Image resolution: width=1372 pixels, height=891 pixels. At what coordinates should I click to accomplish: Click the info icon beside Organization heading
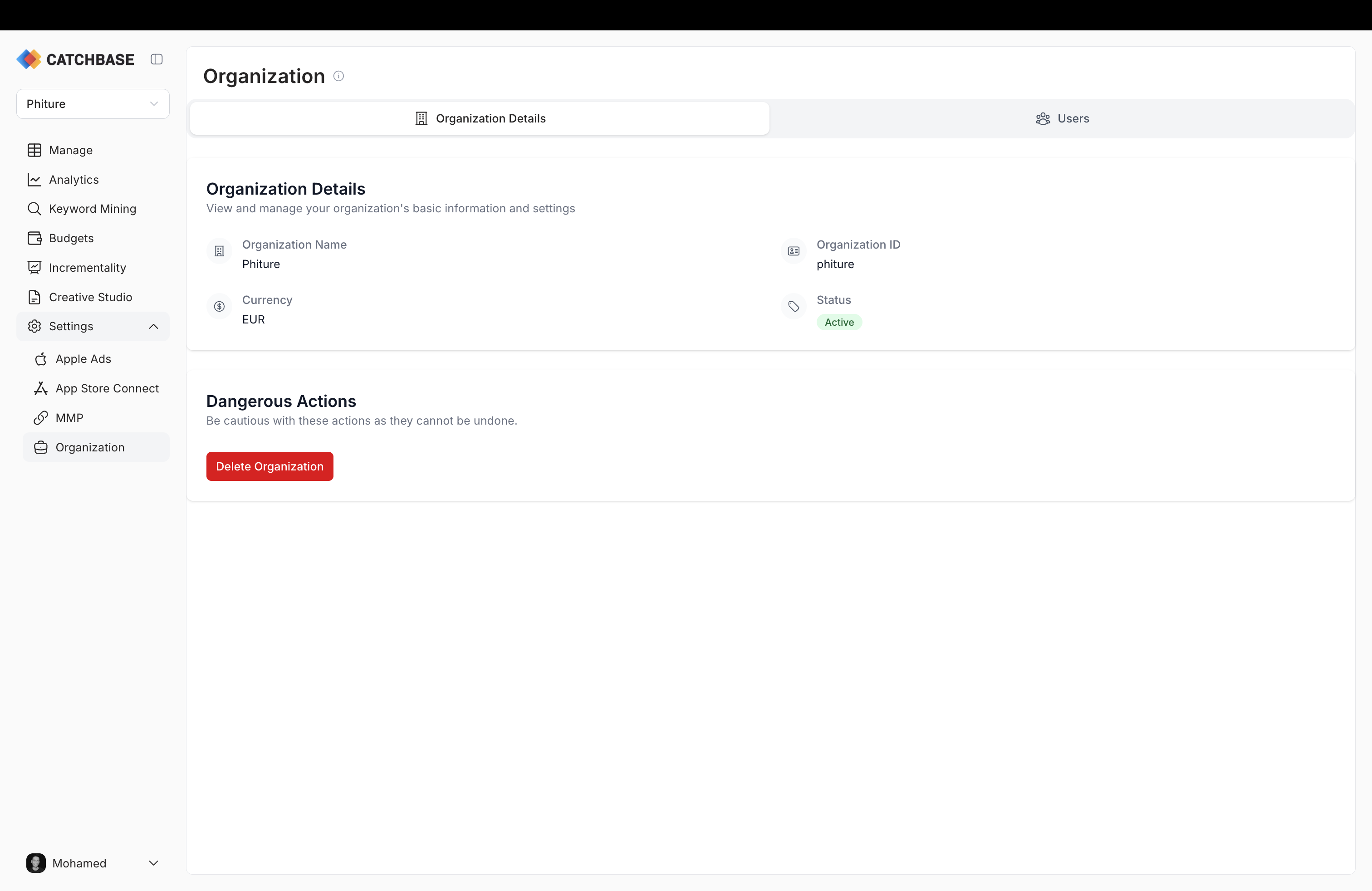coord(338,76)
